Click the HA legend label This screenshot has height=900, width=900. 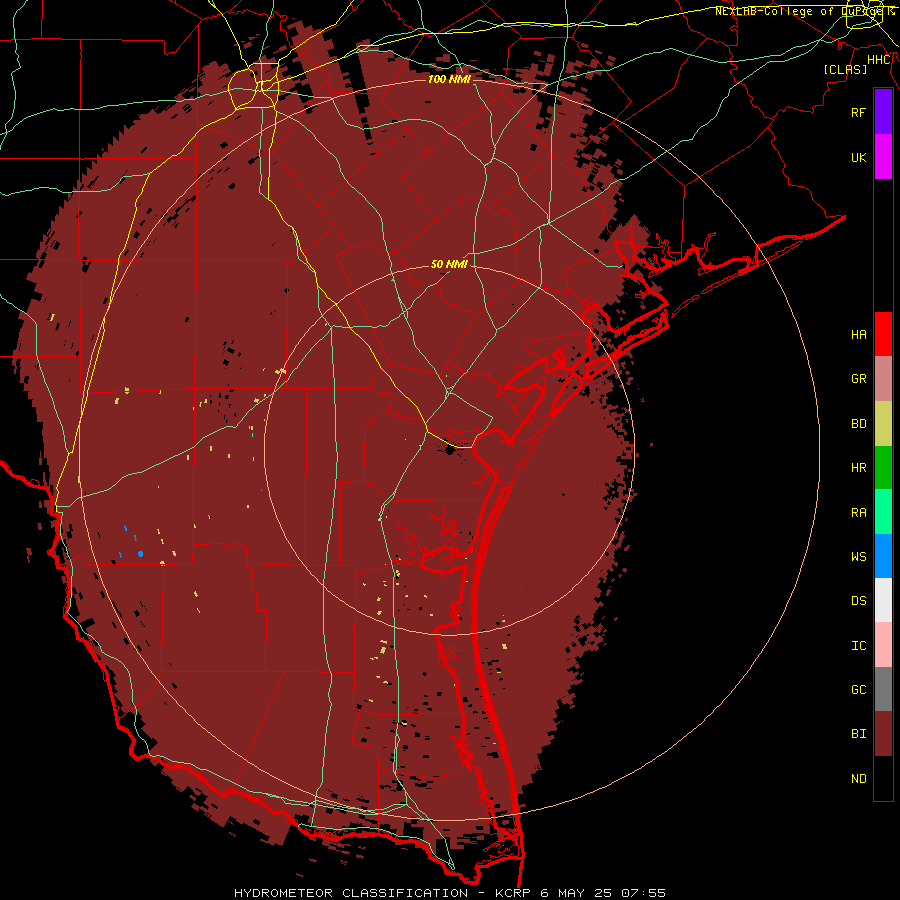[x=859, y=334]
